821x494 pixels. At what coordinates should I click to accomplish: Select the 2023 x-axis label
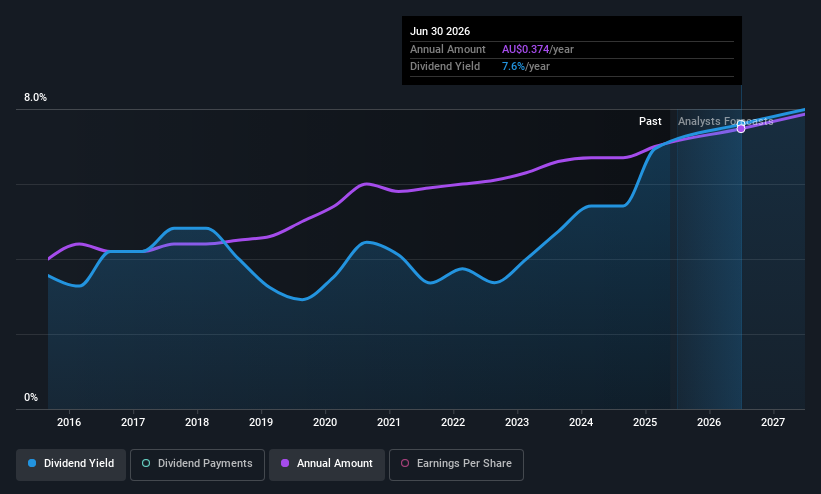click(x=517, y=422)
